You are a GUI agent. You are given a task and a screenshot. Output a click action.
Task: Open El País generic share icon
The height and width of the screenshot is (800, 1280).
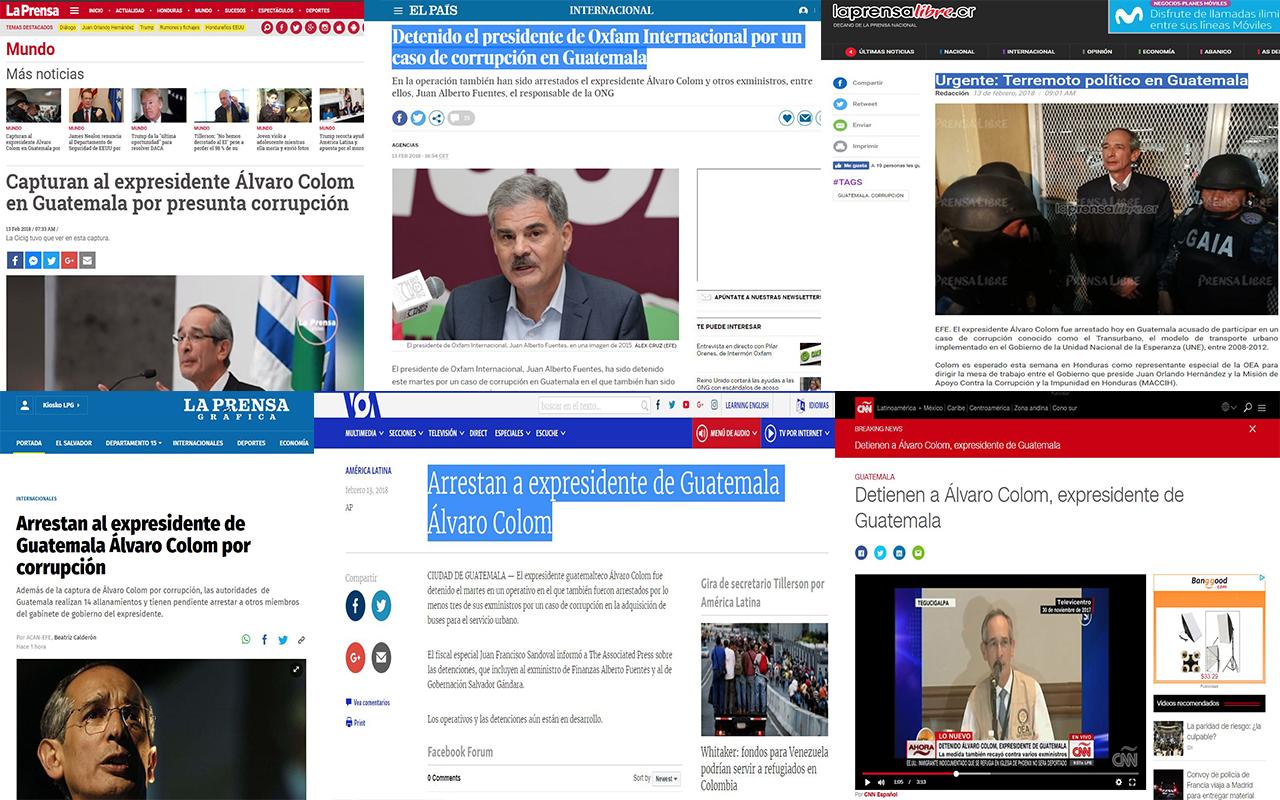click(437, 118)
